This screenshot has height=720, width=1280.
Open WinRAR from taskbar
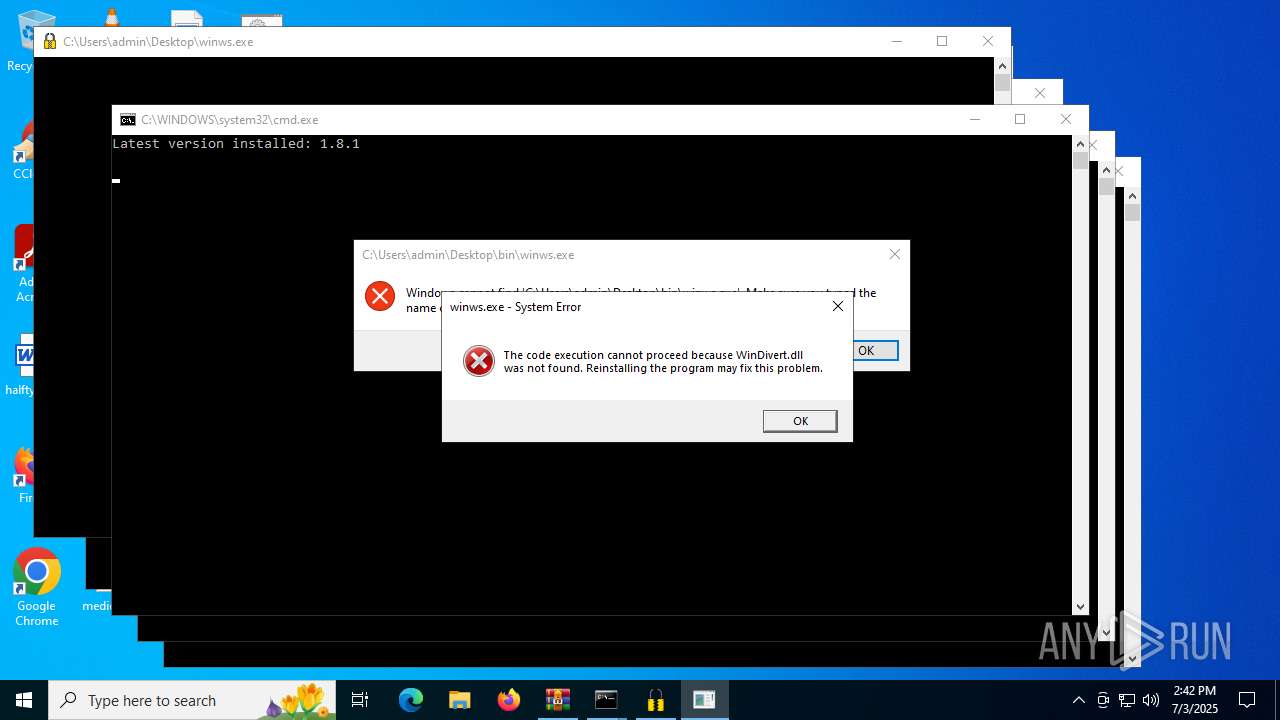[x=558, y=700]
